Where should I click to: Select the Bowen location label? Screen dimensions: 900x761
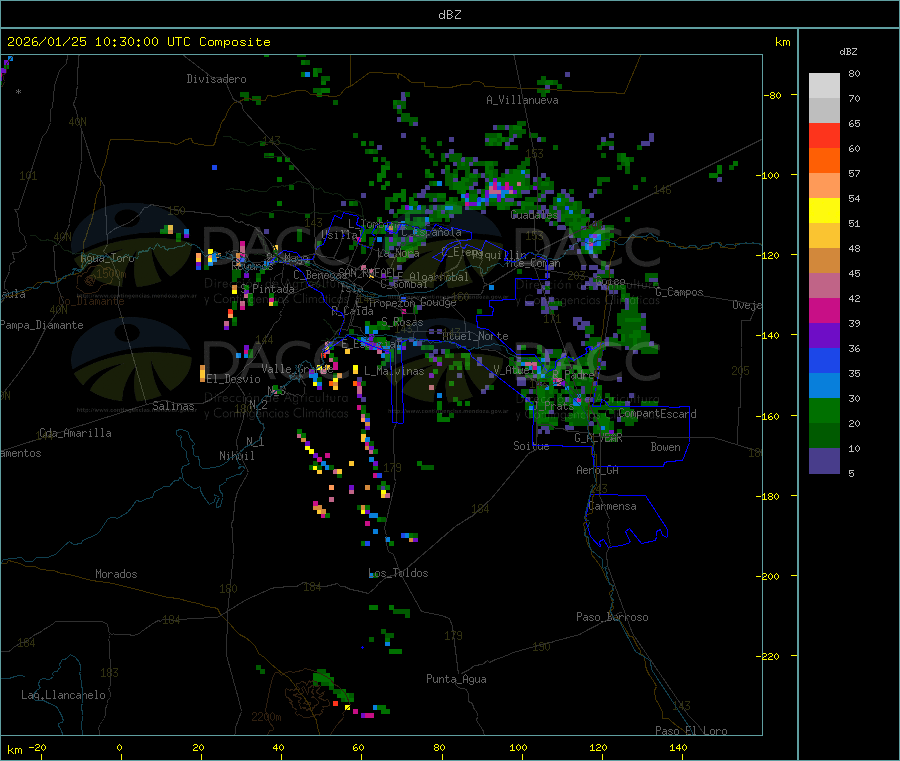pyautogui.click(x=665, y=447)
